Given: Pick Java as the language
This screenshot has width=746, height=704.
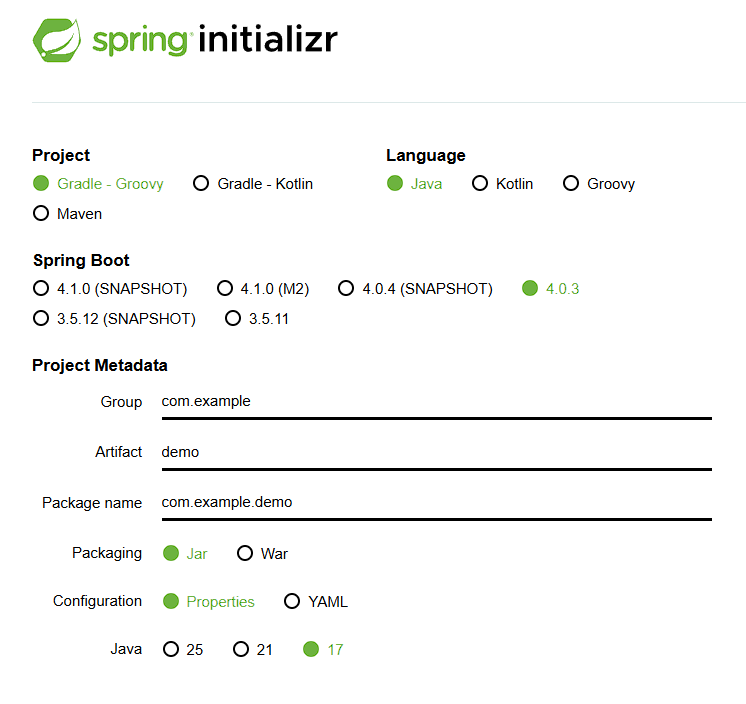Looking at the screenshot, I should (x=395, y=184).
